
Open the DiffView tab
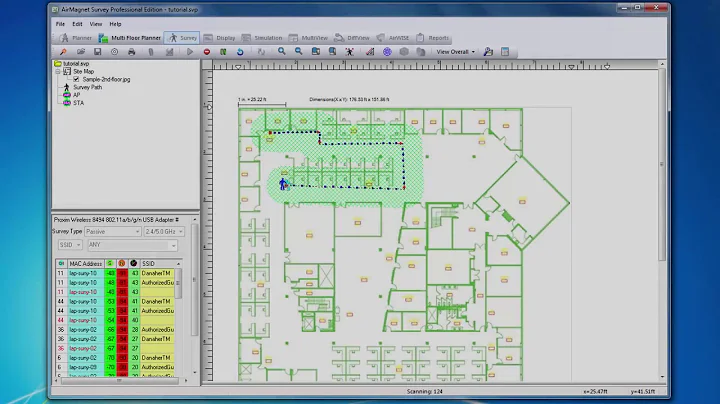[352, 38]
